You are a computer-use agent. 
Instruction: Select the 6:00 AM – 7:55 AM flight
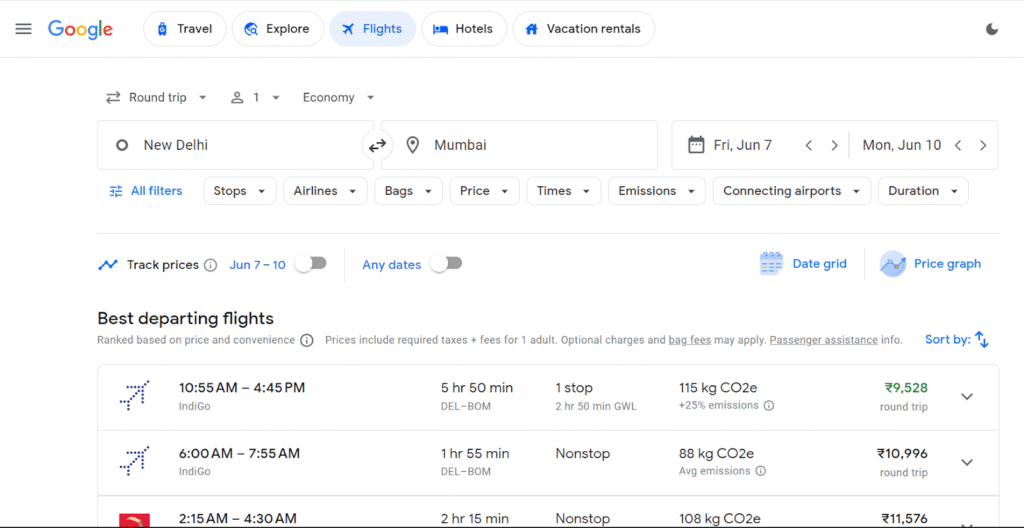point(548,463)
